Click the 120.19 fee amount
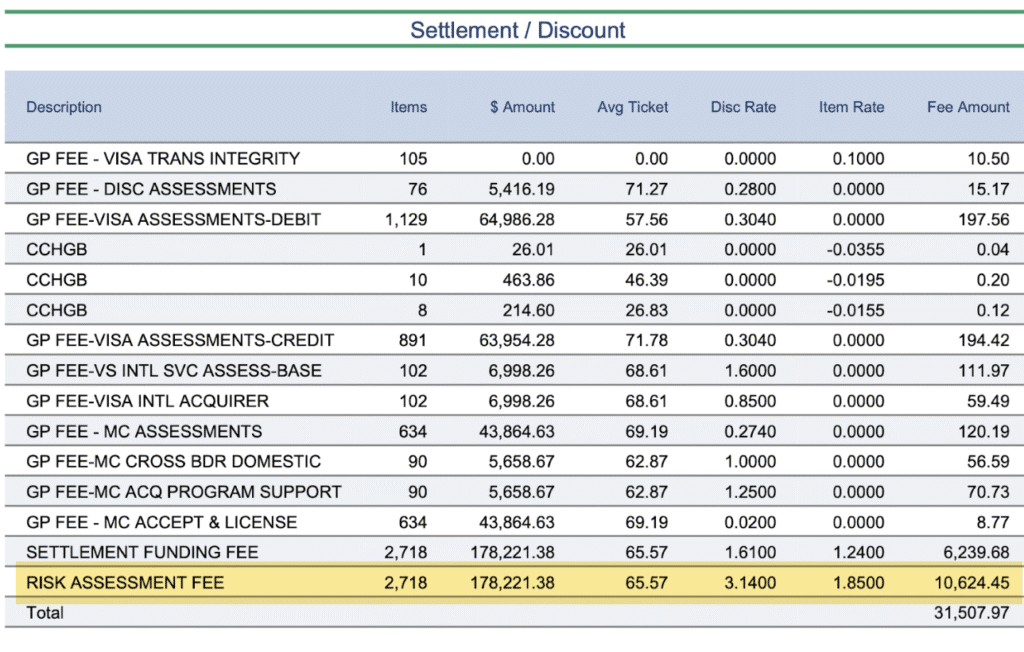 point(984,431)
